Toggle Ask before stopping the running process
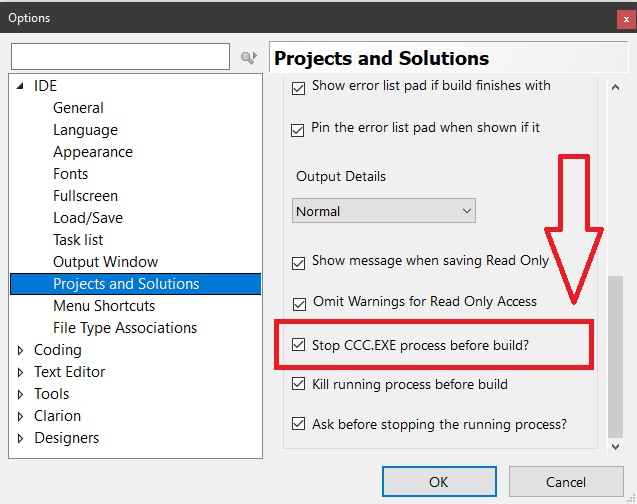This screenshot has width=637, height=504. 298,424
